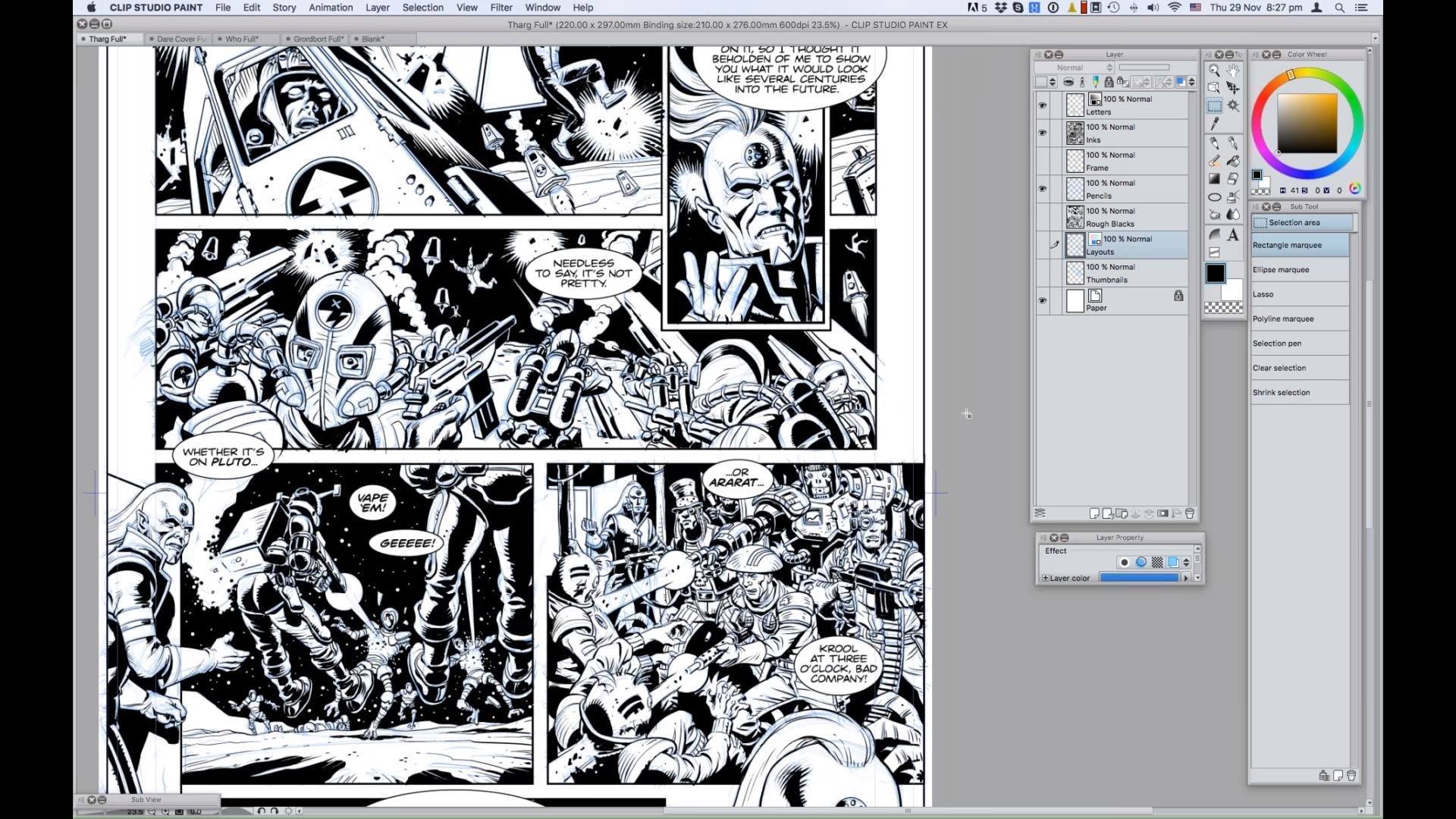Select the Decoration tool

[1214, 215]
